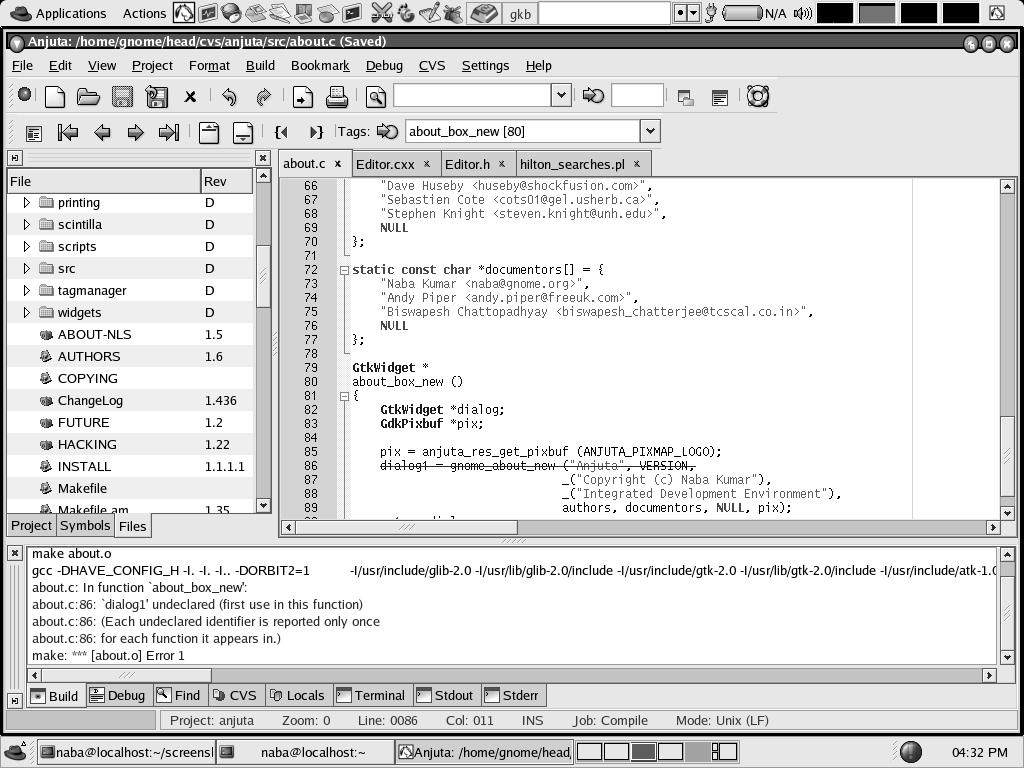Click the Save file floppy icon
1024x768 pixels.
pos(122,97)
